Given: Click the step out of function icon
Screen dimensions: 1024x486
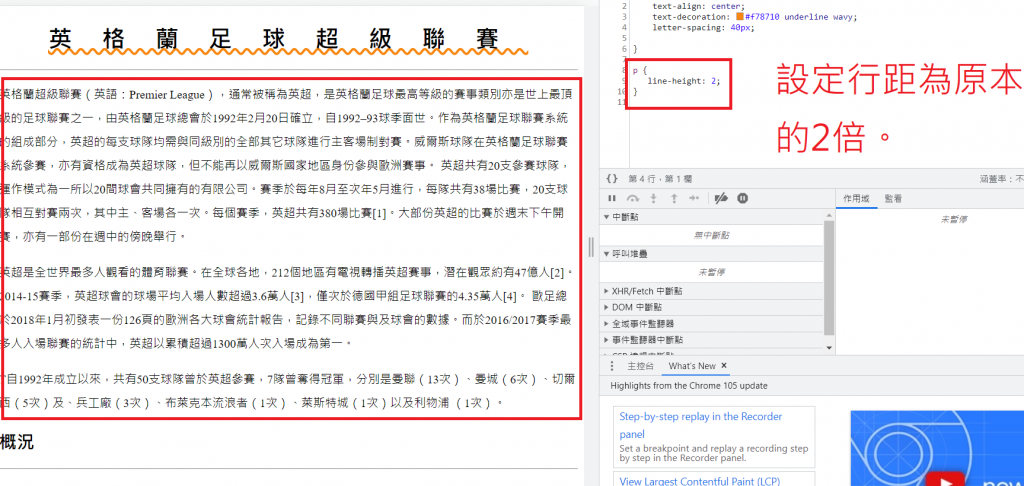Looking at the screenshot, I should coord(673,198).
